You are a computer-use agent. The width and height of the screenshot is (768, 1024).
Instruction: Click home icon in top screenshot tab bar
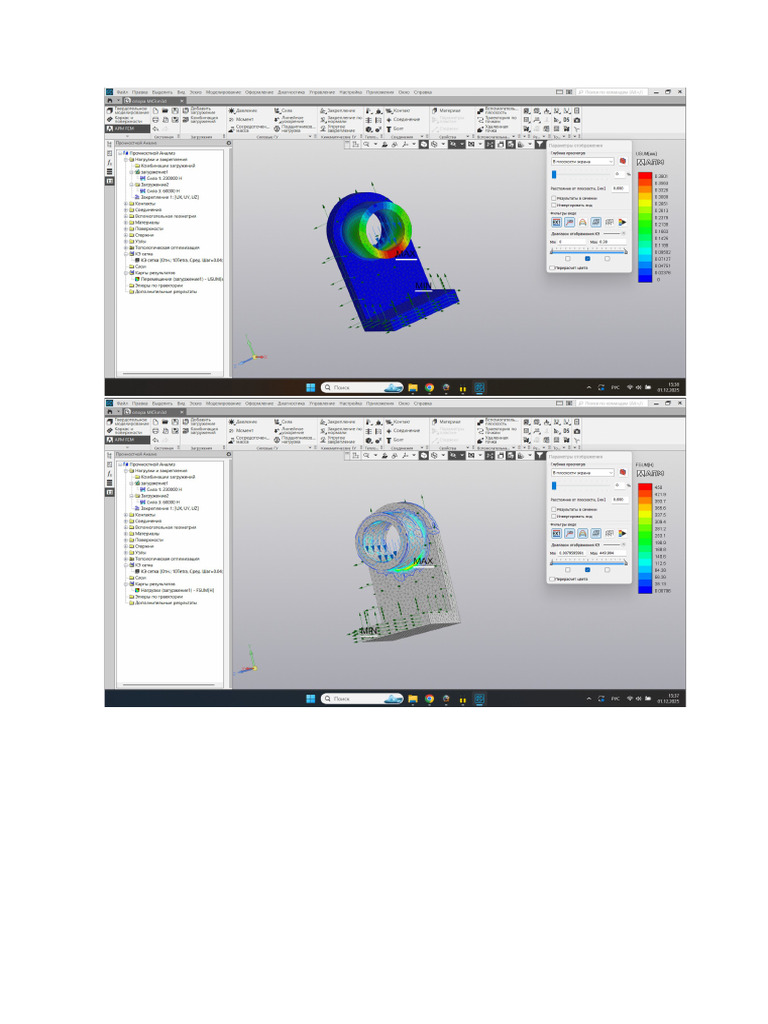pos(110,101)
